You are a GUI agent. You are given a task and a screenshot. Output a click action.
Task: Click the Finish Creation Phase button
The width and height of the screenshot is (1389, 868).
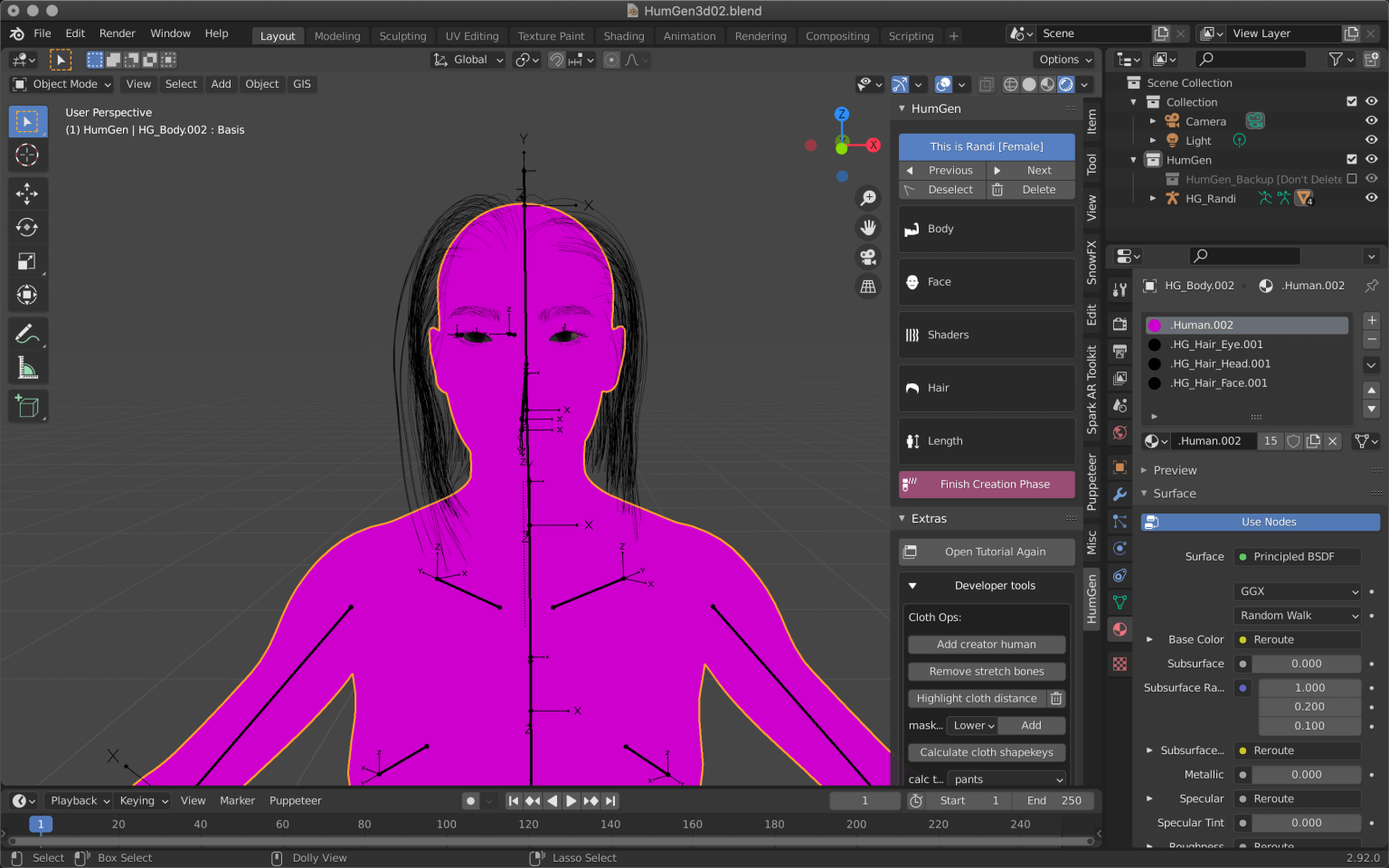986,484
